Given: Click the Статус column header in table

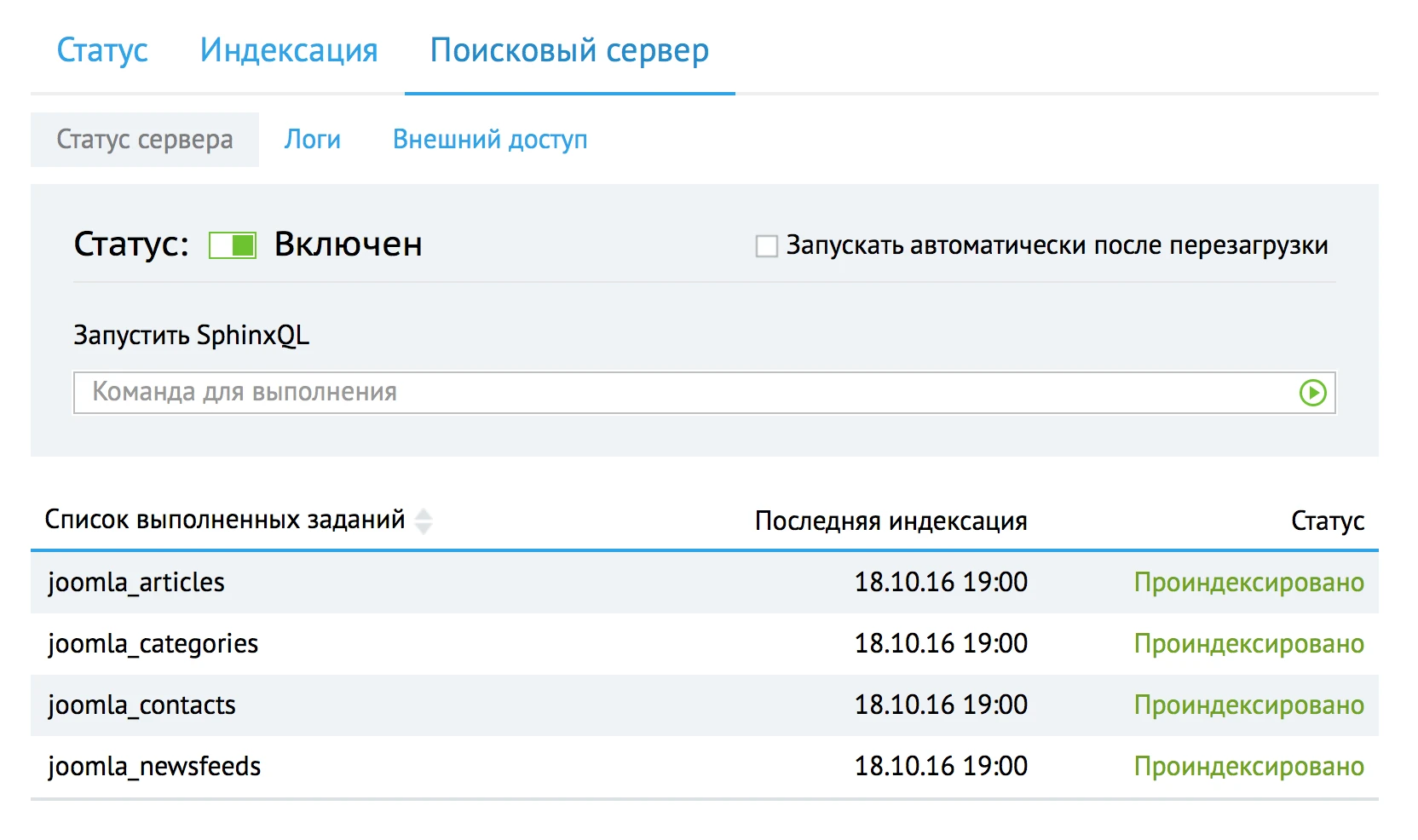Looking at the screenshot, I should point(1327,521).
